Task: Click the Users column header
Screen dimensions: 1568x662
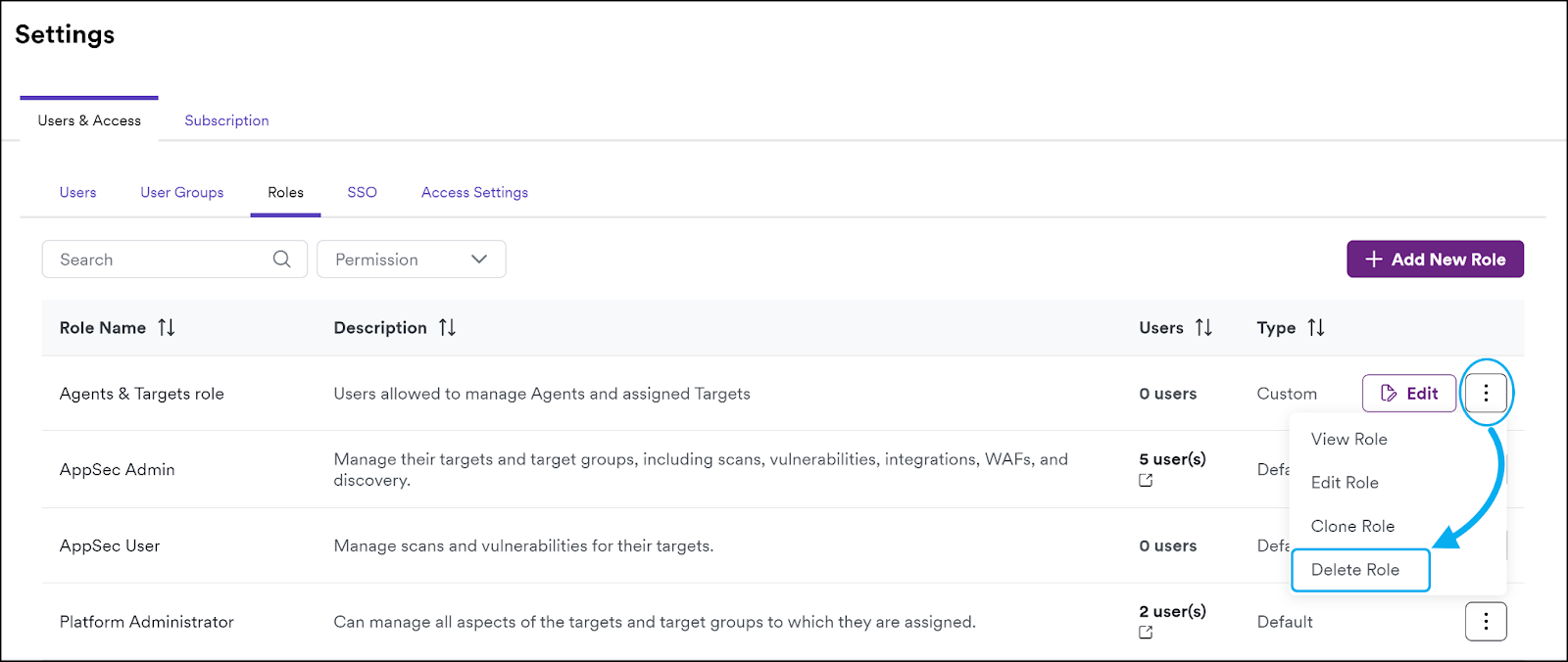Action: pyautogui.click(x=1161, y=327)
